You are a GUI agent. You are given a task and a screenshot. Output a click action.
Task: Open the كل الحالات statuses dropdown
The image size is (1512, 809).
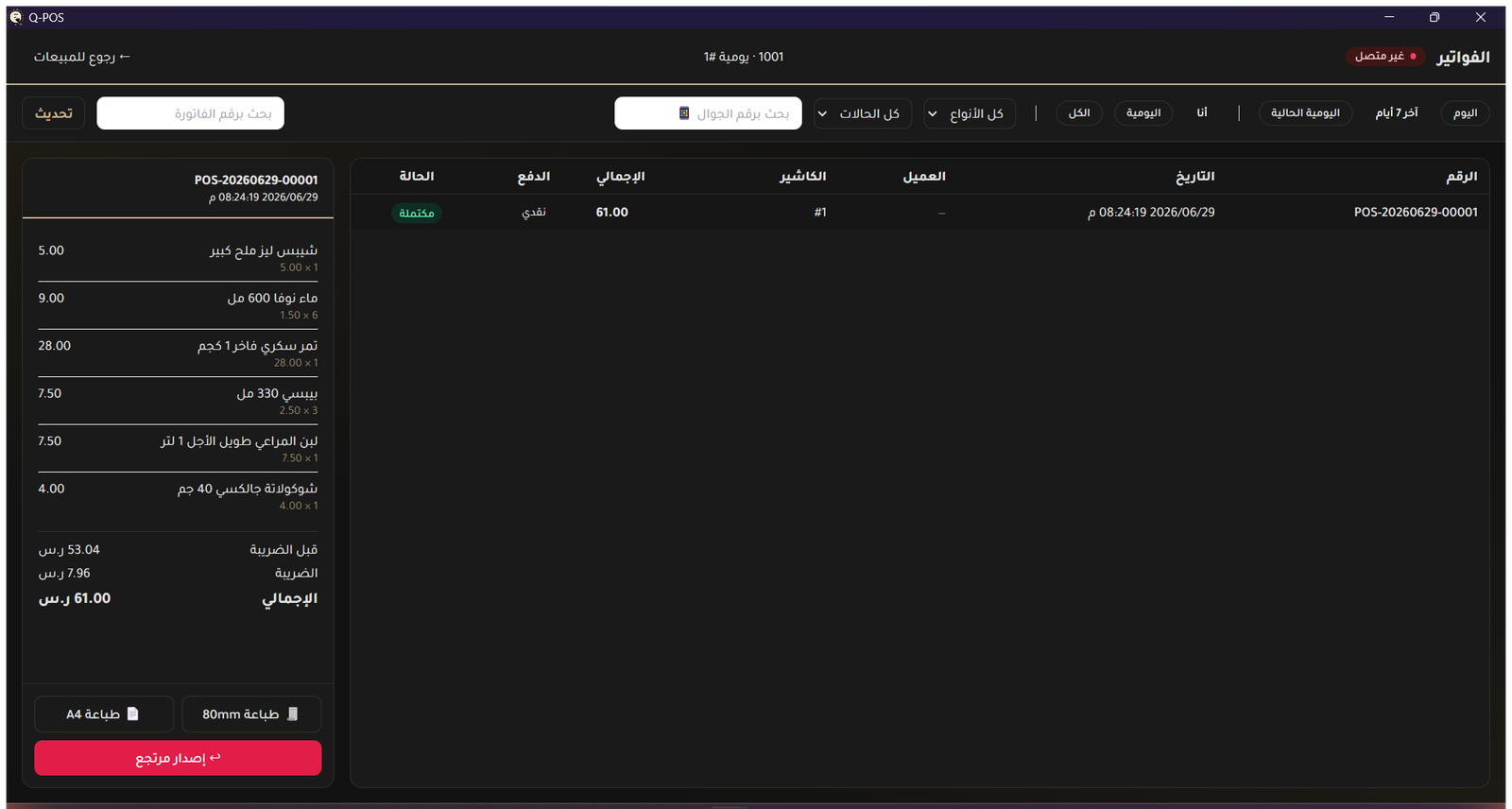pyautogui.click(x=864, y=113)
